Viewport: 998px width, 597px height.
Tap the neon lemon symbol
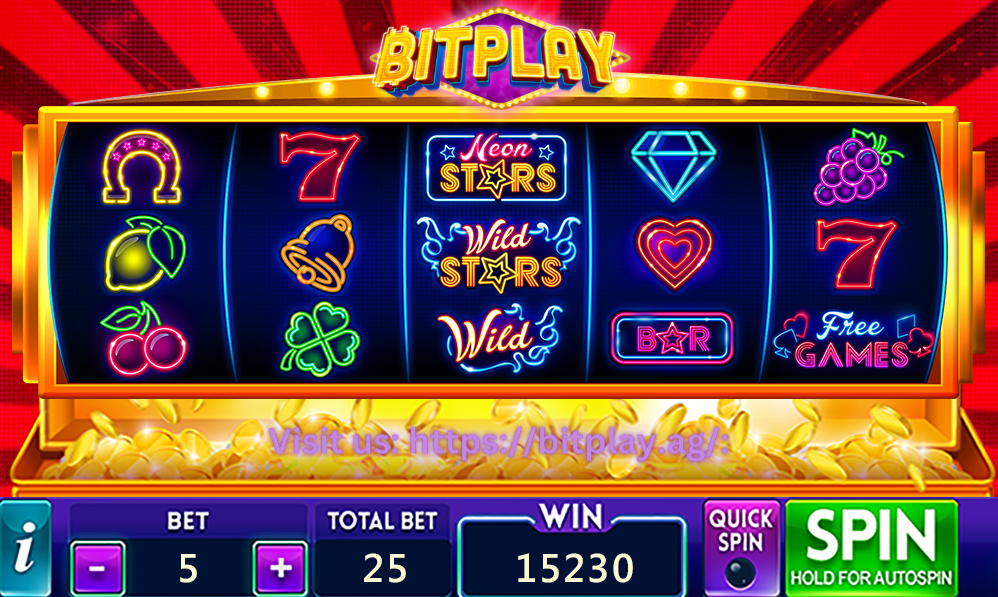144,253
